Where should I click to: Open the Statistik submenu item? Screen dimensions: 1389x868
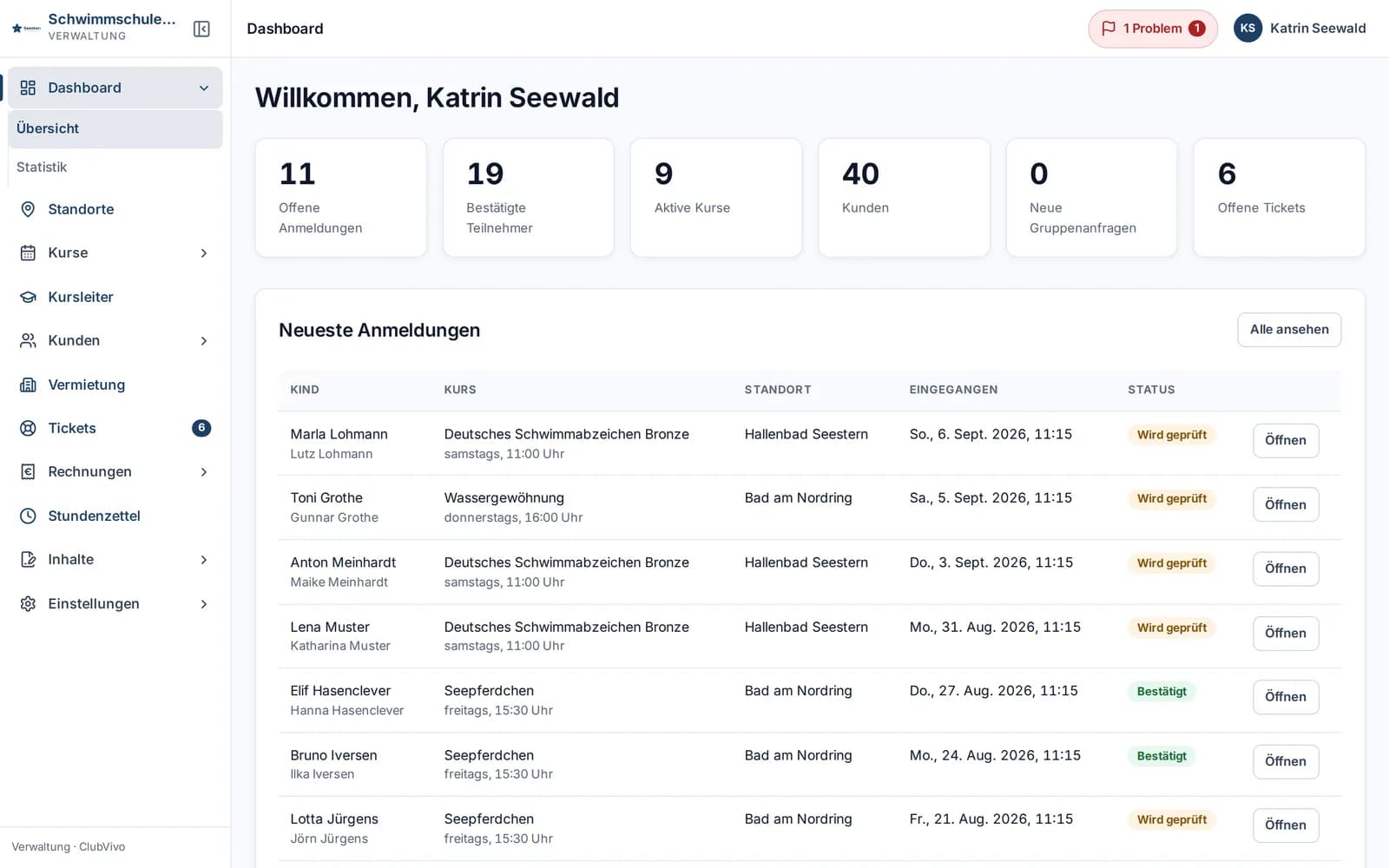click(115, 167)
